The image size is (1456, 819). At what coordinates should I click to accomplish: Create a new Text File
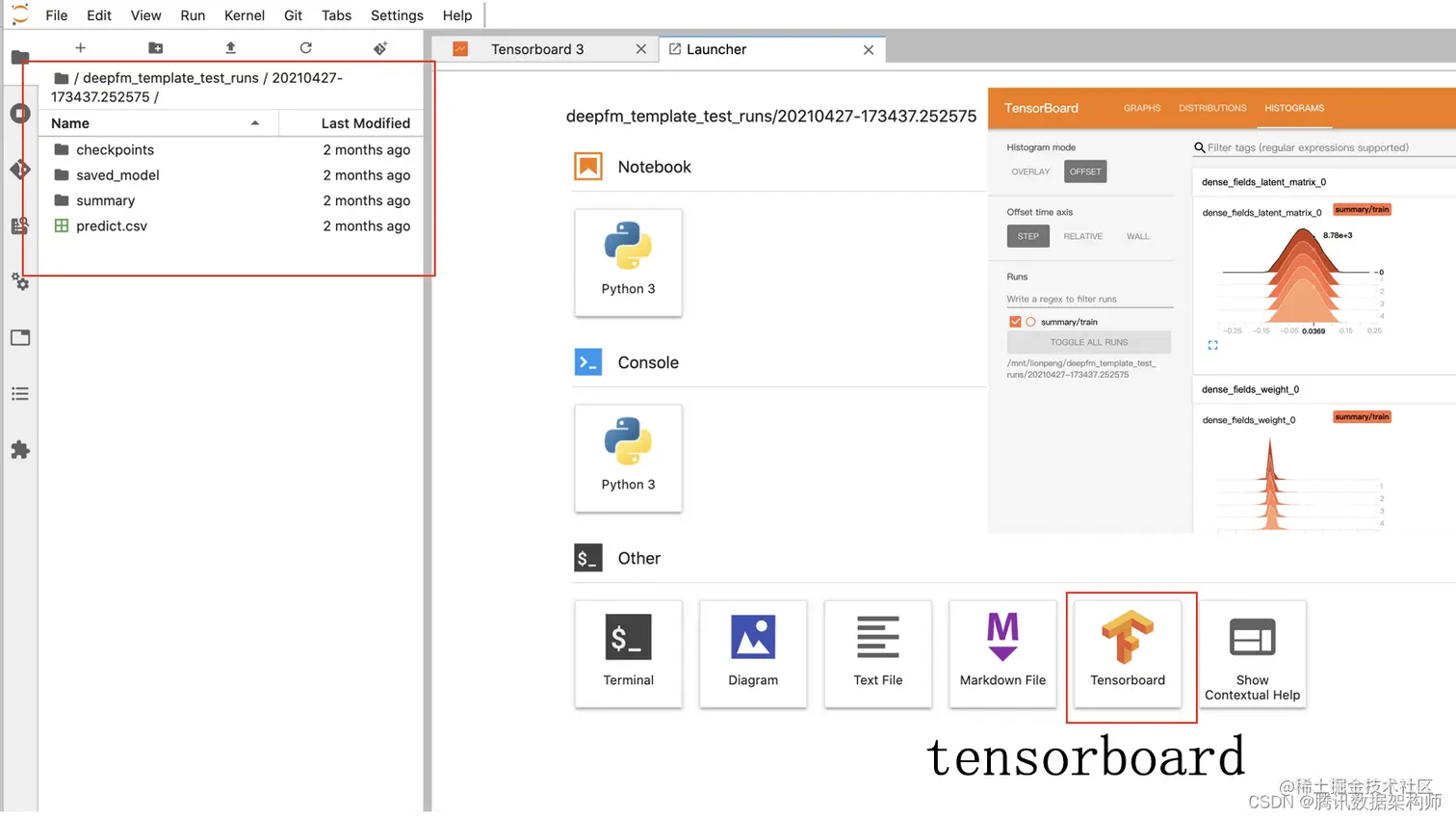(x=877, y=653)
